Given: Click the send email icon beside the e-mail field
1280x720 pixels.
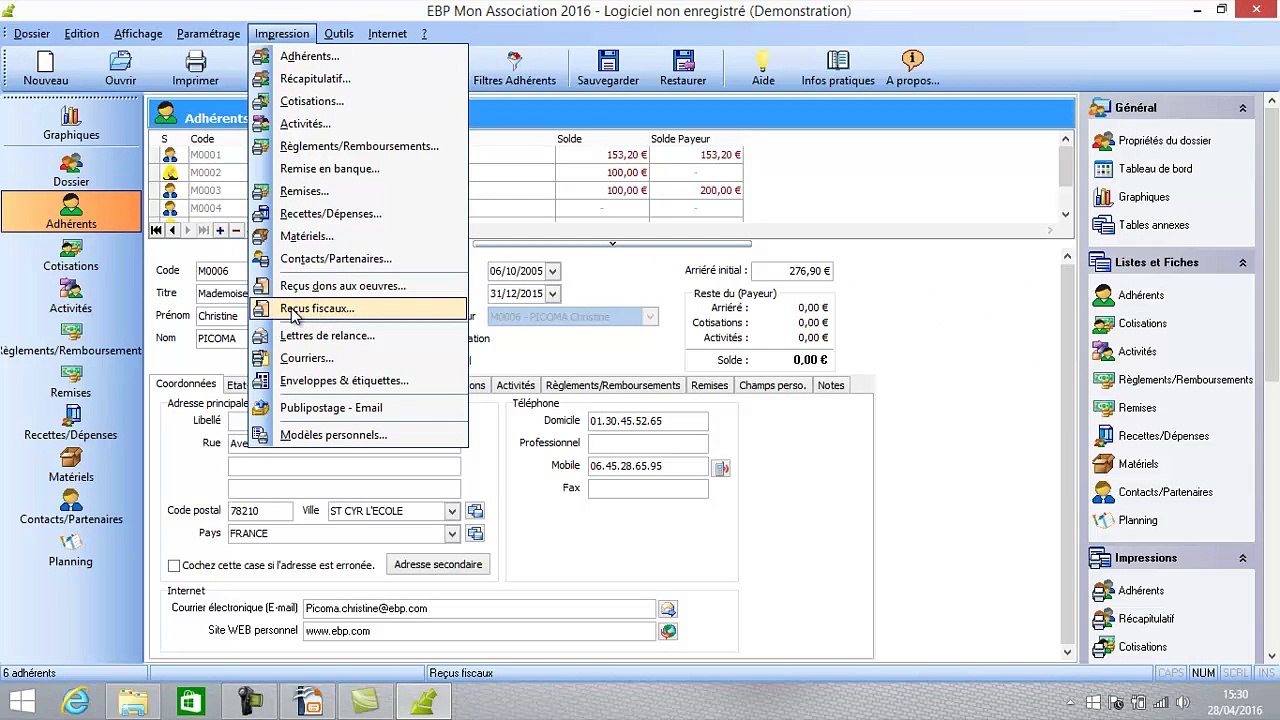Looking at the screenshot, I should (667, 609).
